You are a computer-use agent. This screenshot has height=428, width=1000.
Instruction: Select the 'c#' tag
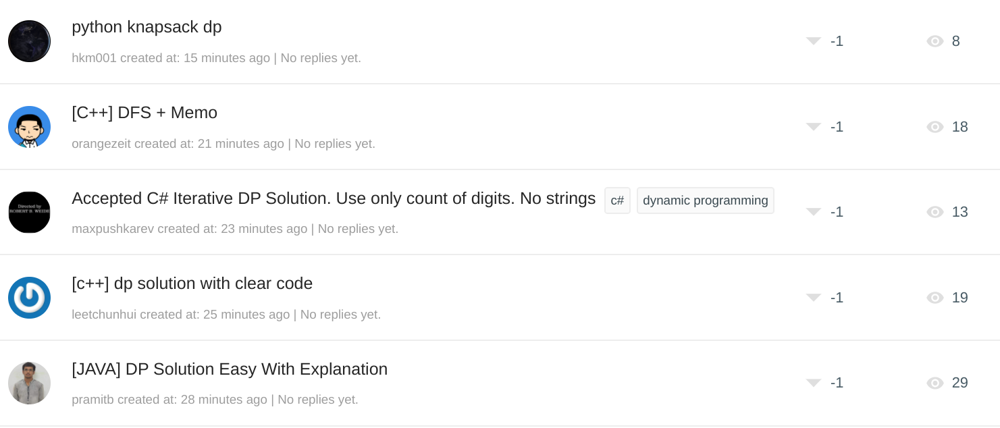coord(617,200)
